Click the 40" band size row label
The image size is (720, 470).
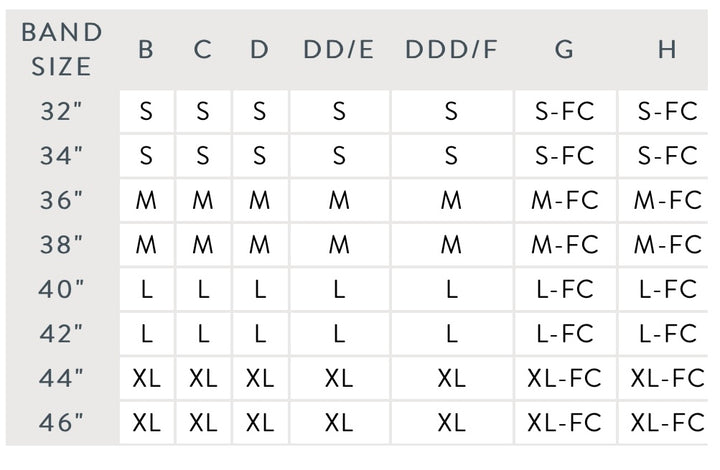pyautogui.click(x=62, y=289)
